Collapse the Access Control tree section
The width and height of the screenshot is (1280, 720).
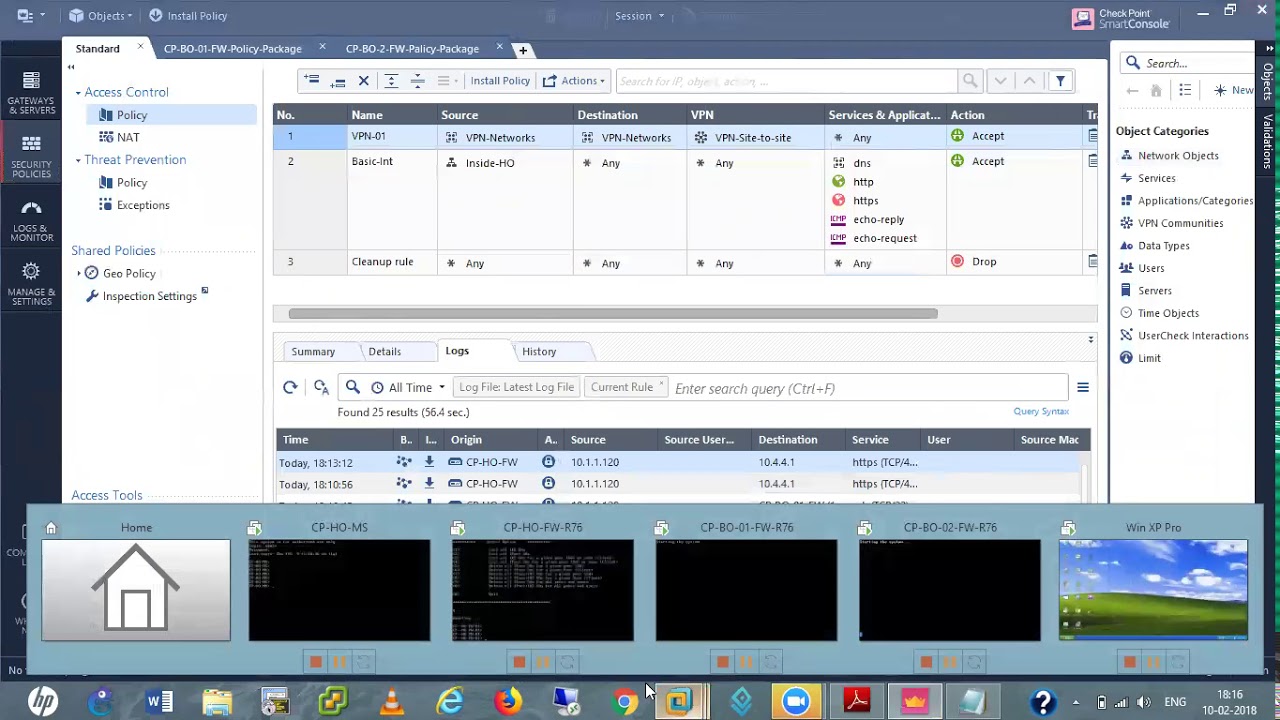click(78, 93)
